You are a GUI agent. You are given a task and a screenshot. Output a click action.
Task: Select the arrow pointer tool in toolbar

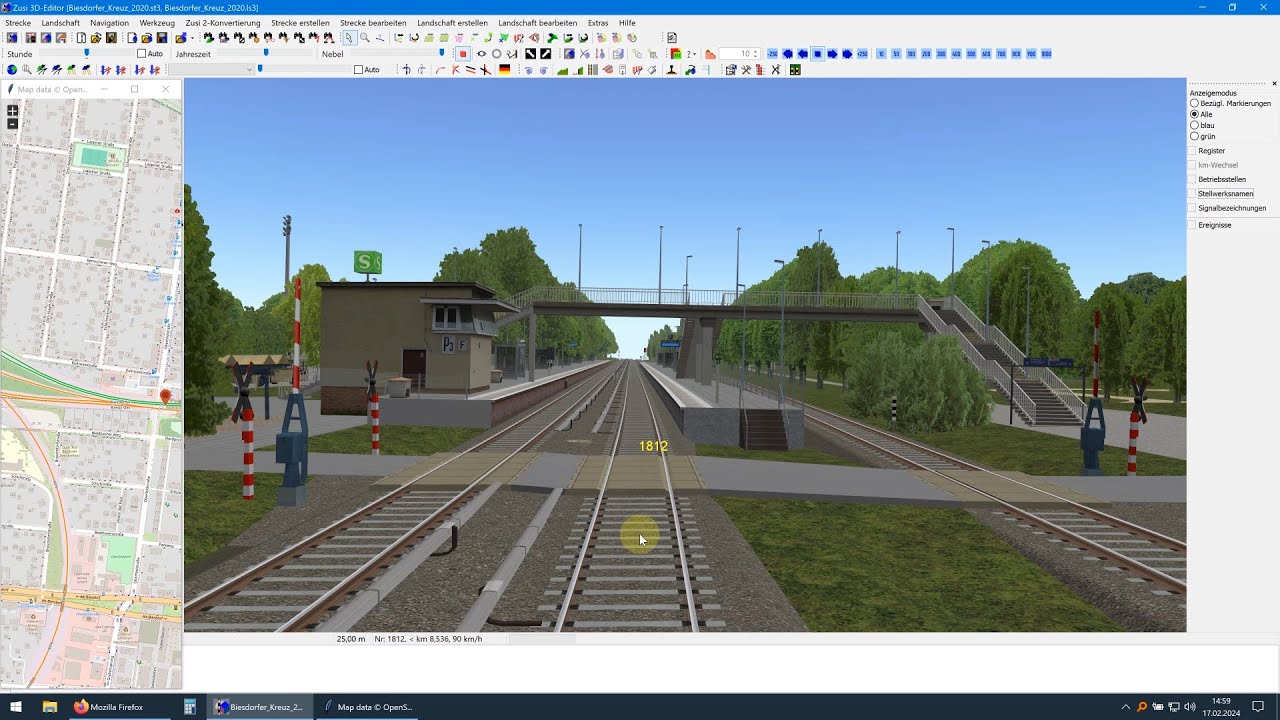click(x=349, y=38)
